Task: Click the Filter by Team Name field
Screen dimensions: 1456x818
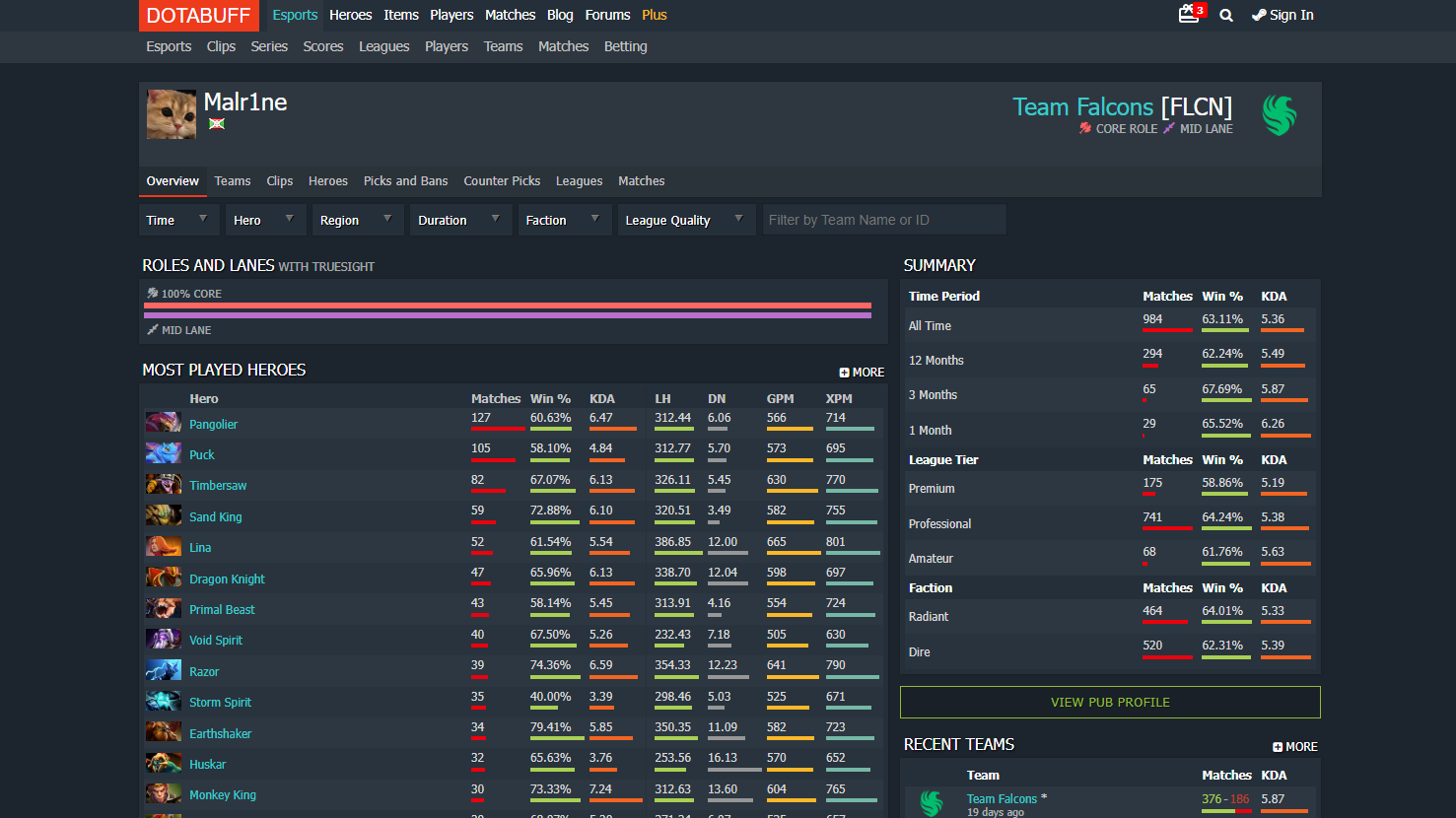Action: pyautogui.click(x=884, y=220)
